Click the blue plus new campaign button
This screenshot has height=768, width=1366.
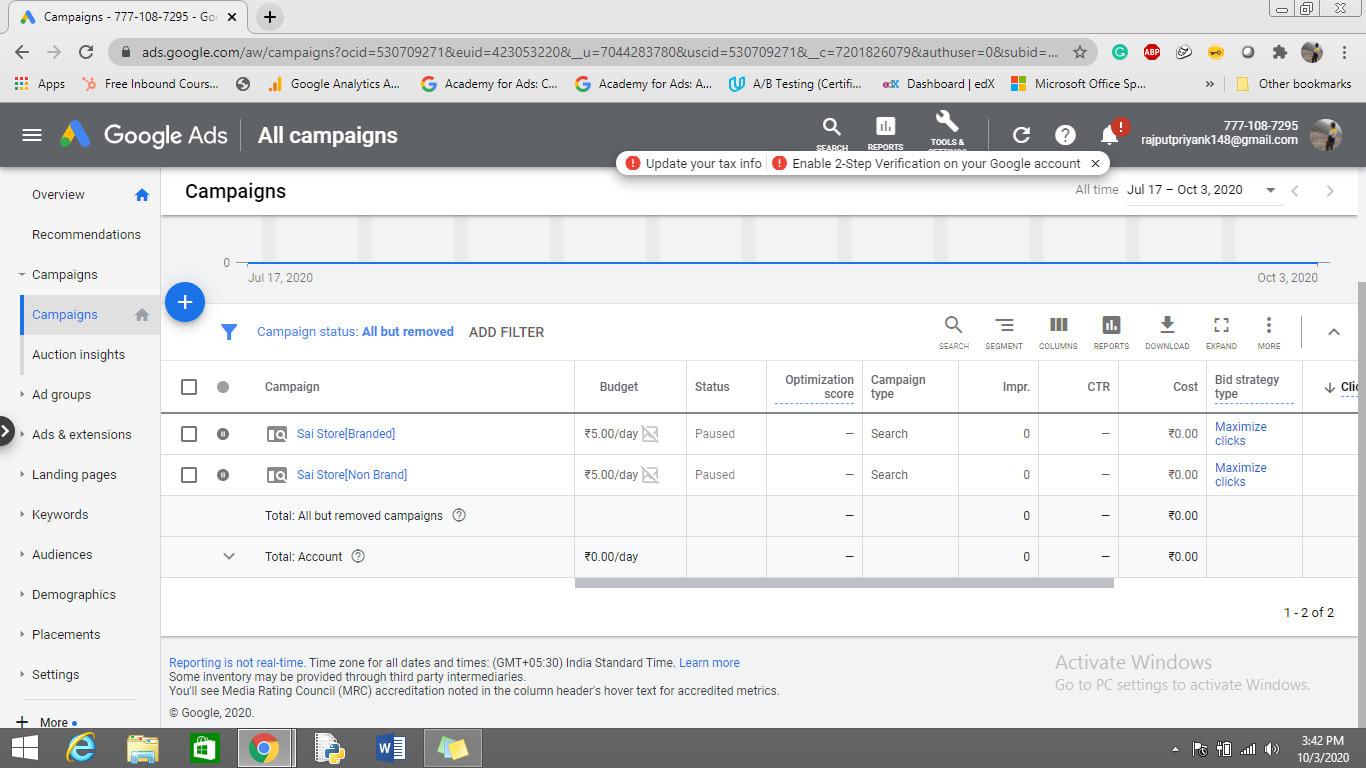(x=185, y=302)
